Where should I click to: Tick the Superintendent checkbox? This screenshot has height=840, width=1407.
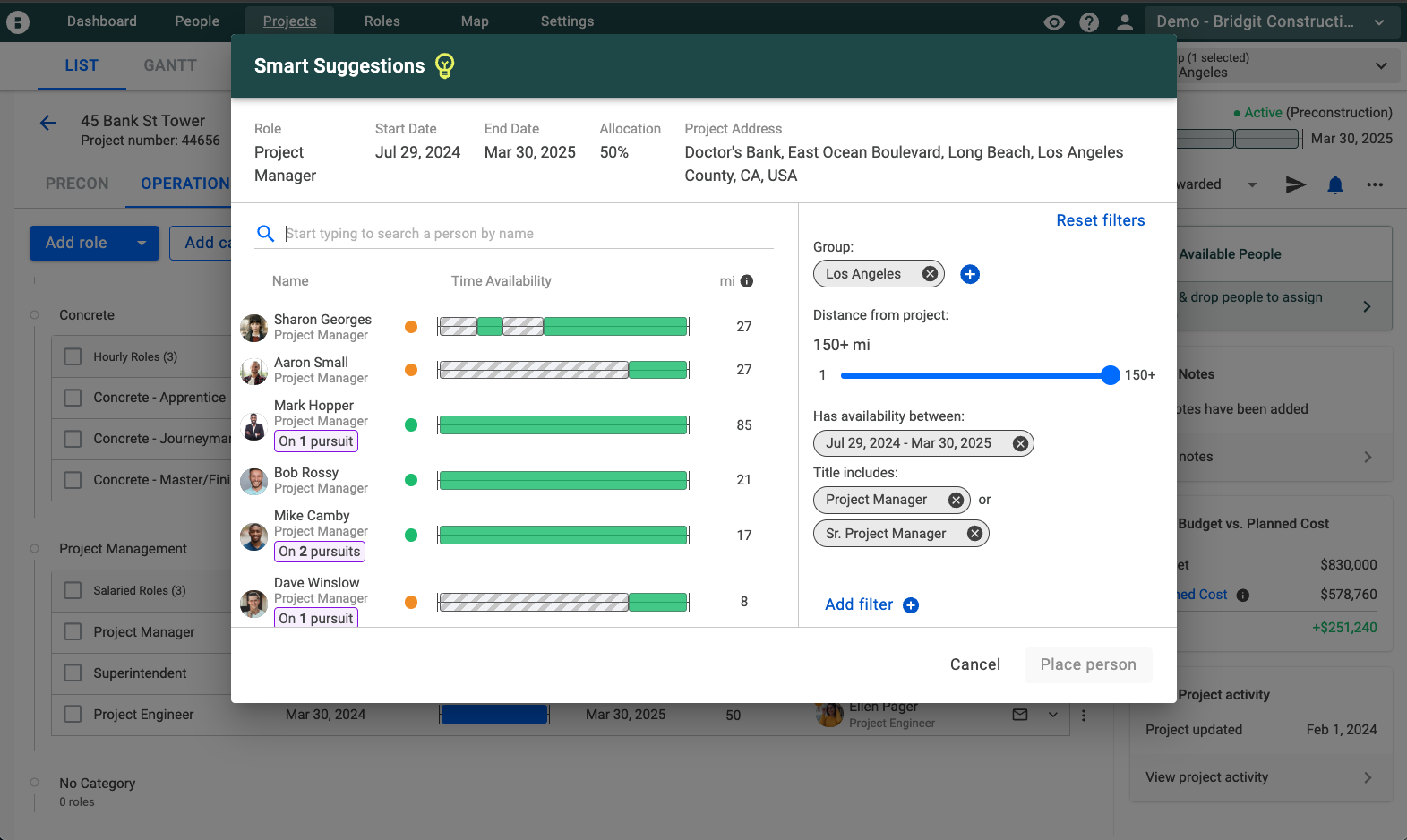coord(73,673)
